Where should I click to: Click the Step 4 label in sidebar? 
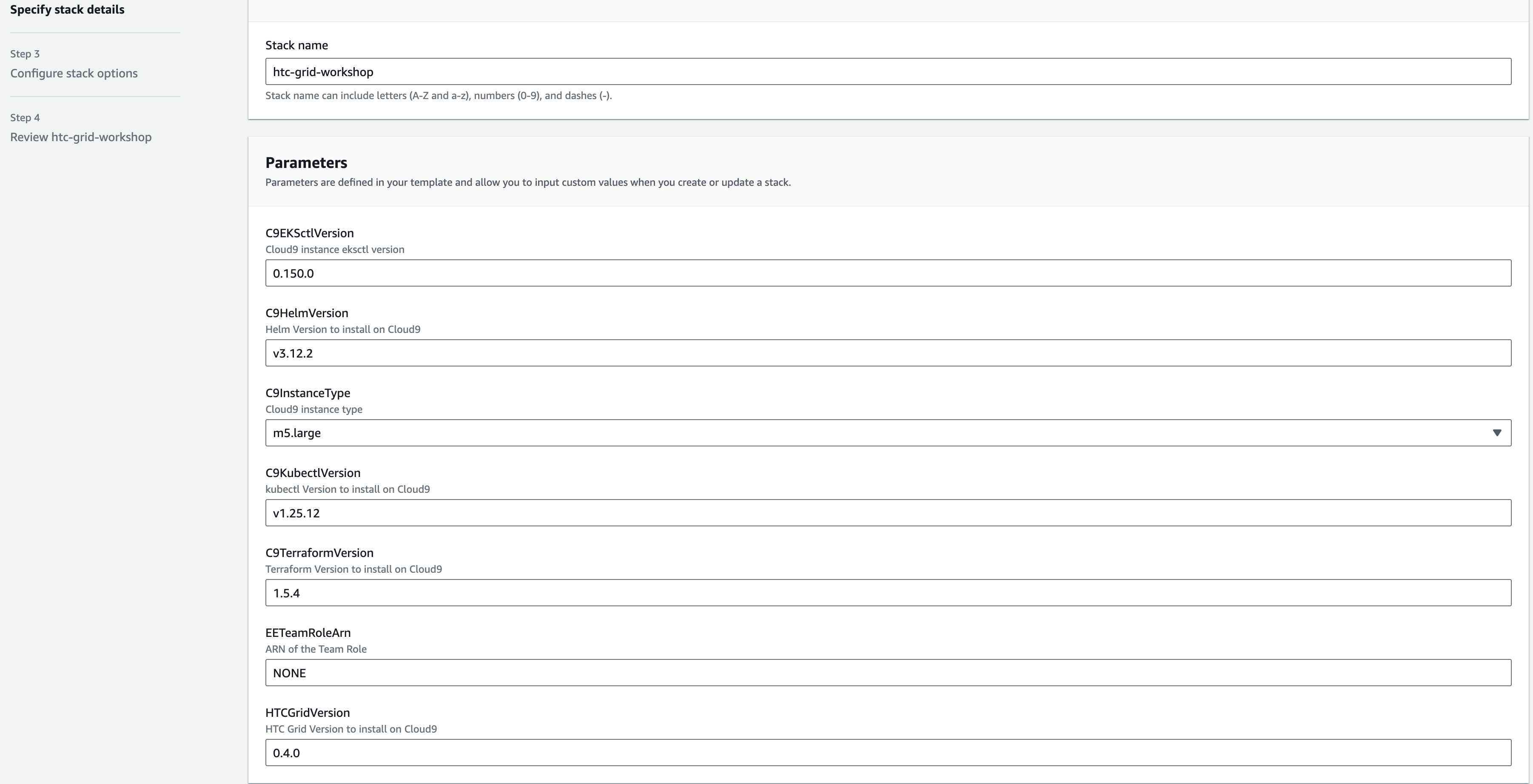(x=25, y=117)
